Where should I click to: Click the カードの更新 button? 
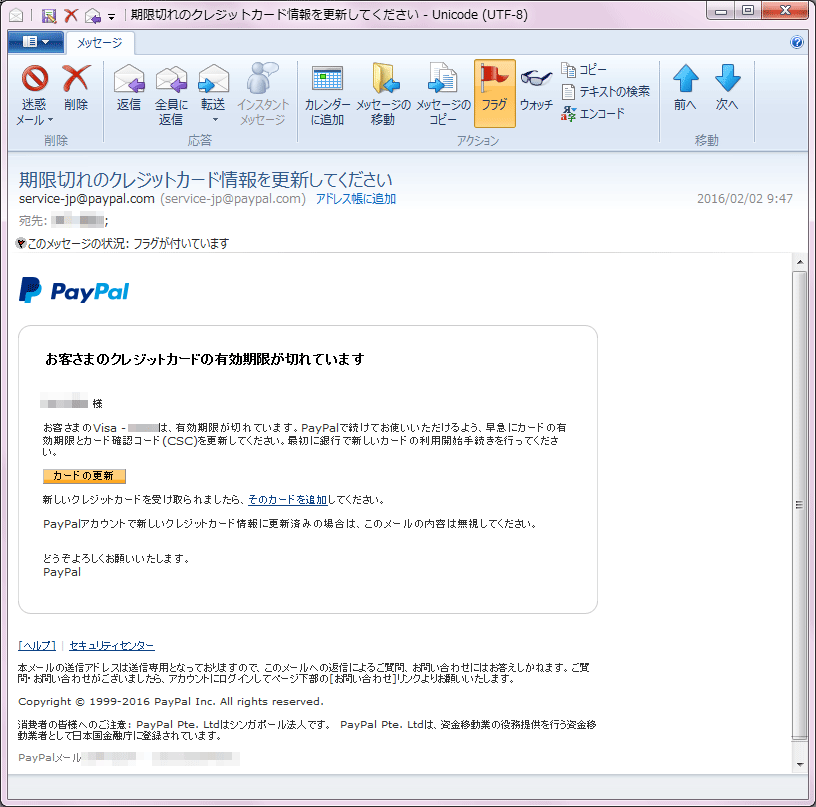tap(84, 476)
